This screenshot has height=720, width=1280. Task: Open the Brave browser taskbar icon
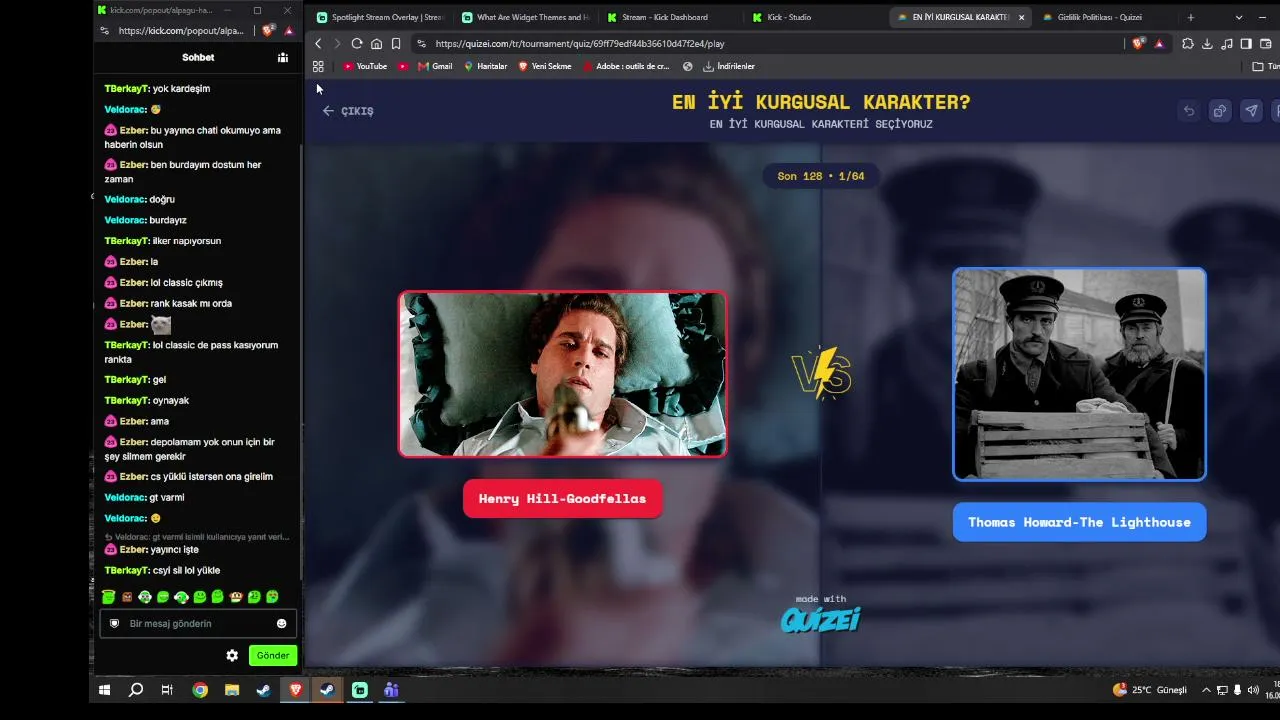coord(295,690)
